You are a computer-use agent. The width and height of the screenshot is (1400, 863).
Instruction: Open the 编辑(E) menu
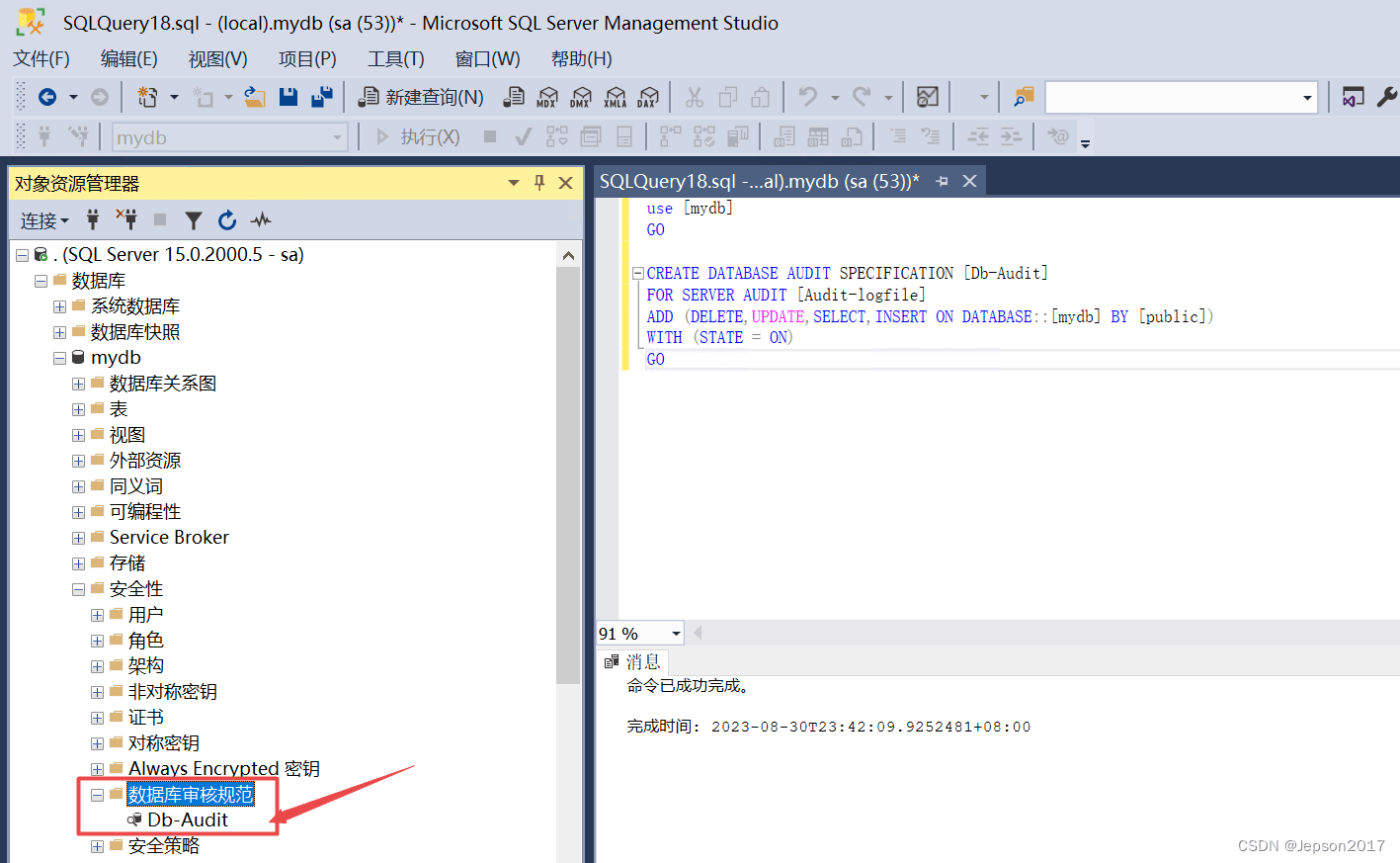tap(129, 59)
